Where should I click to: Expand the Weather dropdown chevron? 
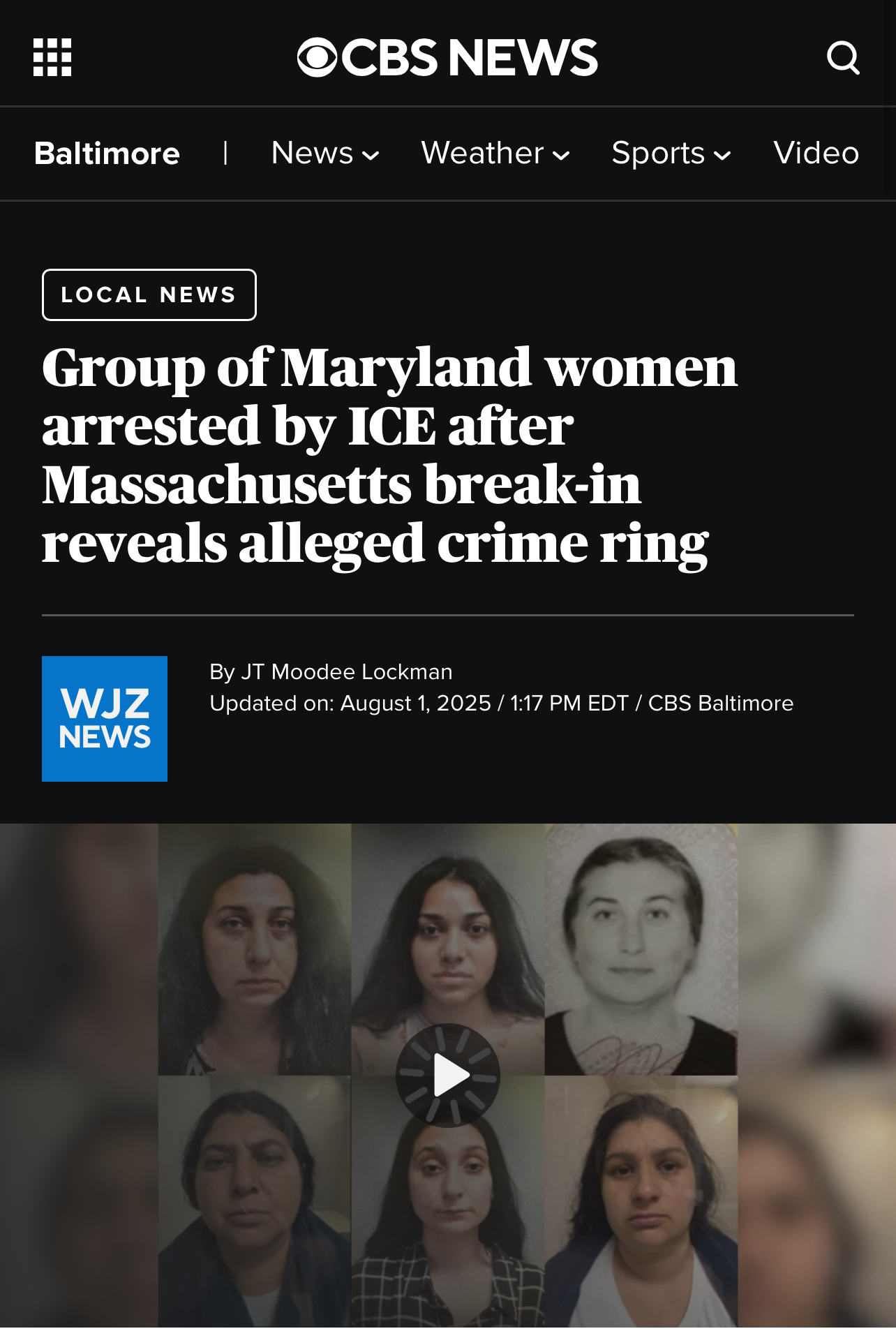pyautogui.click(x=561, y=155)
